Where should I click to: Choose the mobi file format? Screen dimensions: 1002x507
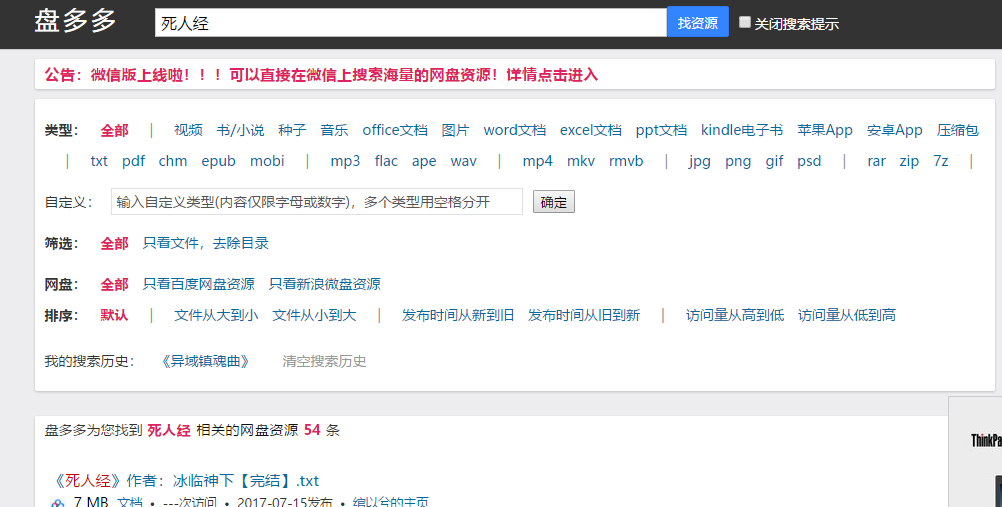[267, 161]
